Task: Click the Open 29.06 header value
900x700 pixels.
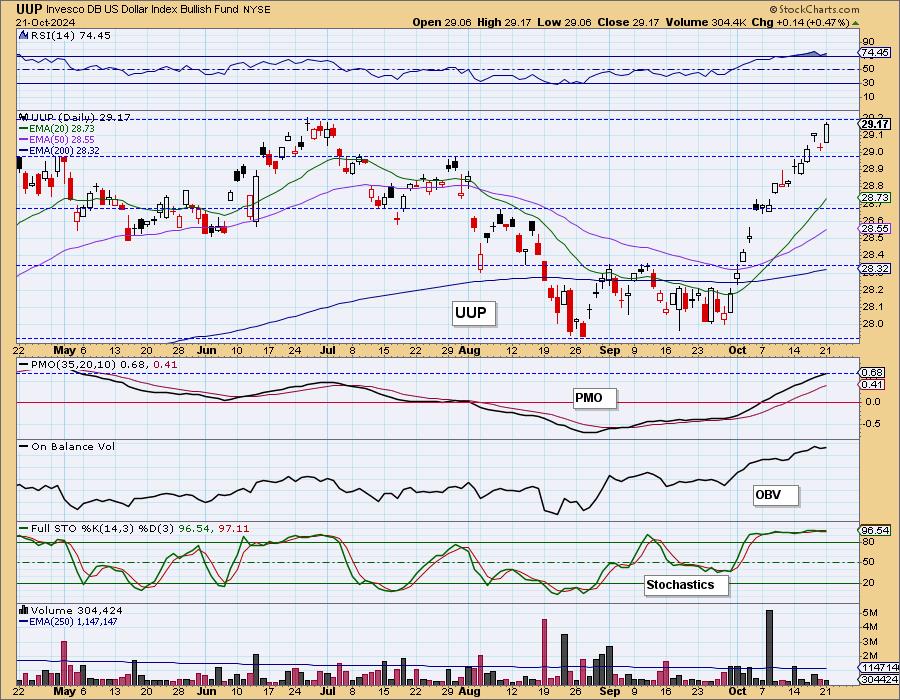Action: click(x=442, y=22)
